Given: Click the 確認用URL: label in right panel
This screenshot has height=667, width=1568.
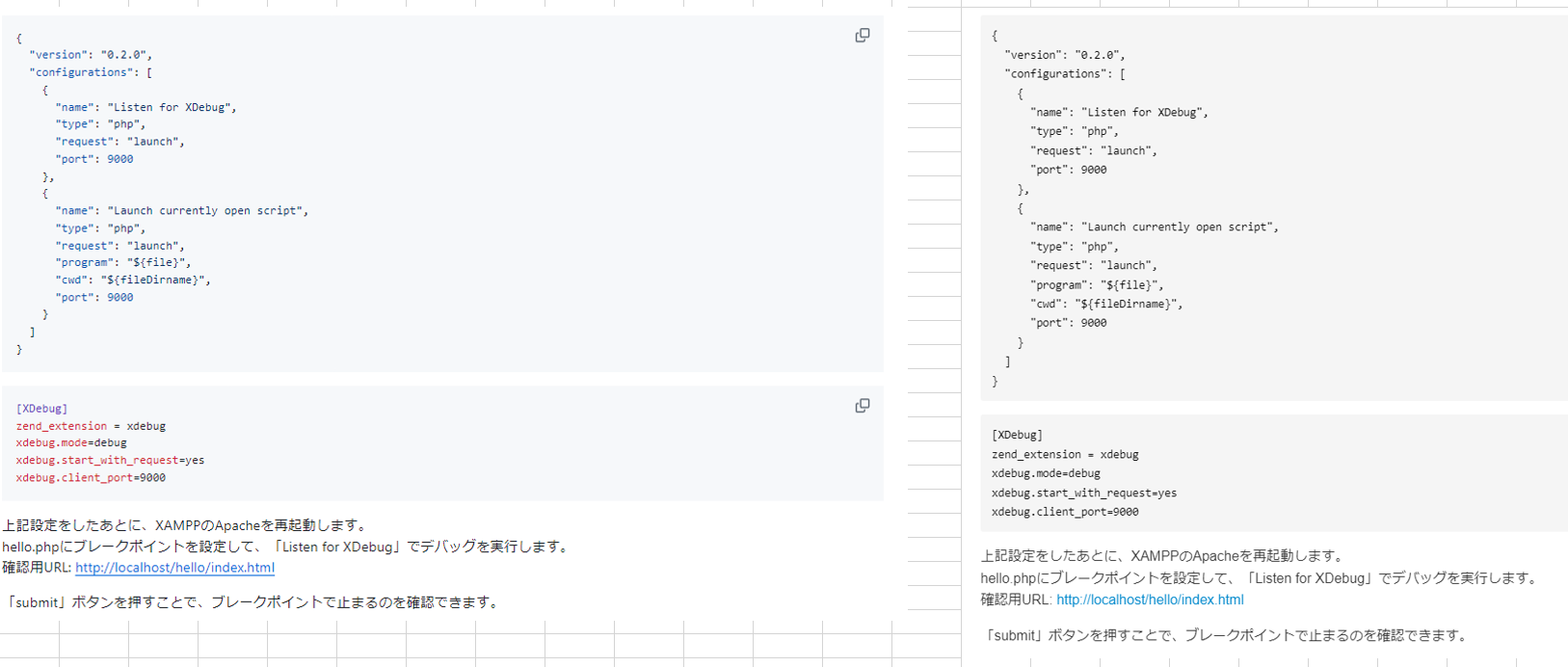Looking at the screenshot, I should point(1017,600).
